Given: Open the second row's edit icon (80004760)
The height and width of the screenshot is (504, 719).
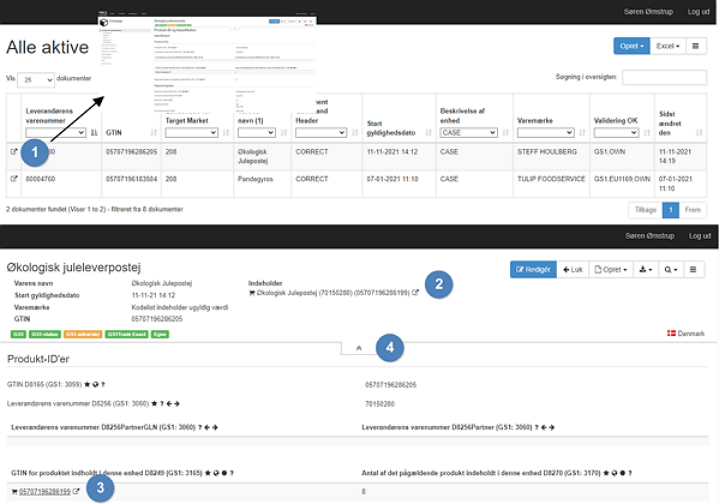Looking at the screenshot, I should point(14,179).
